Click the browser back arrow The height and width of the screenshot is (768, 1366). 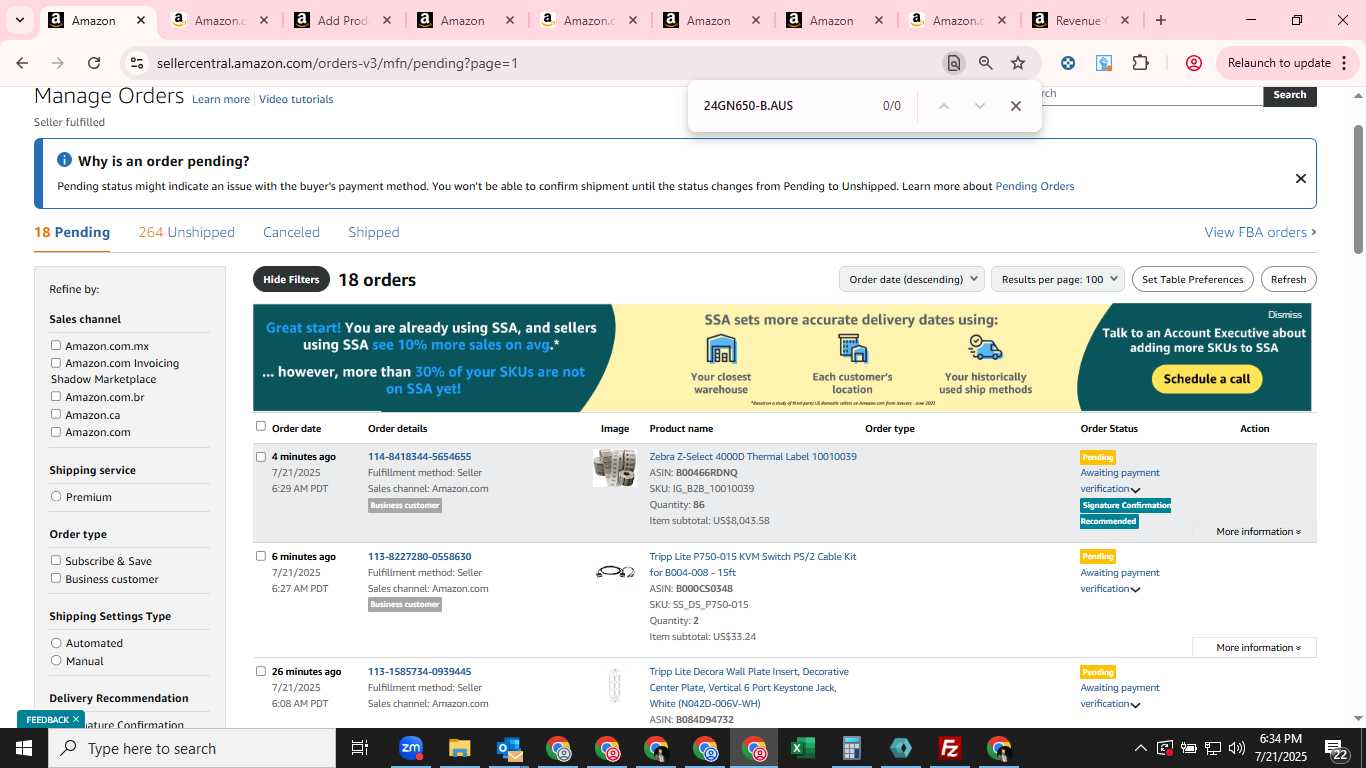22,63
